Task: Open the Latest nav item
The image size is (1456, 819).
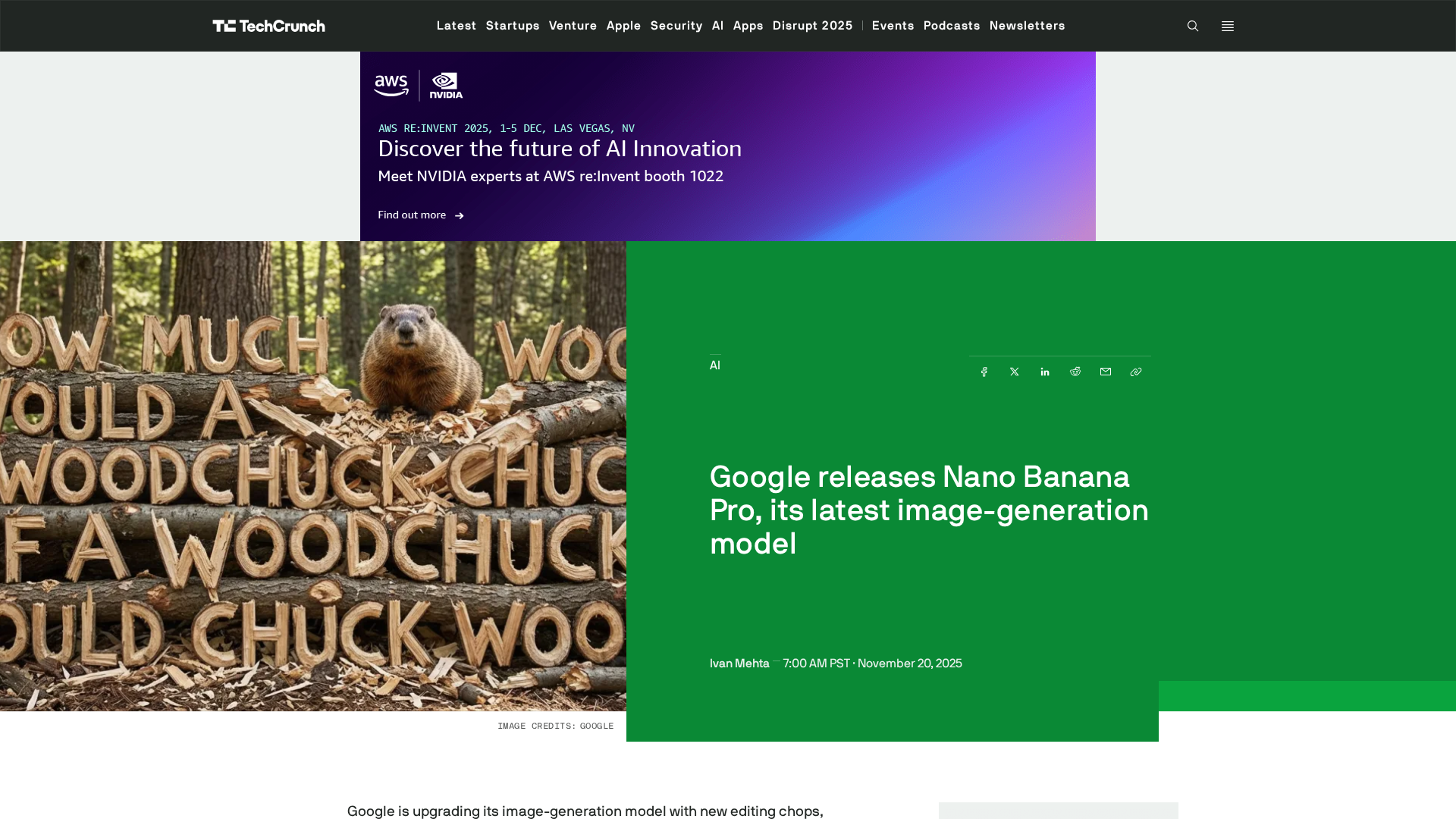Action: pyautogui.click(x=457, y=26)
